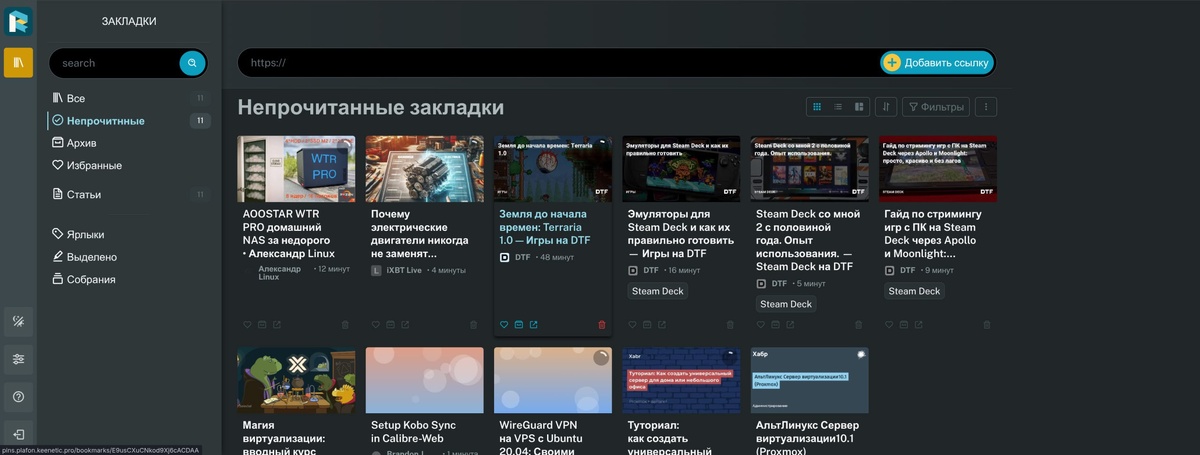The image size is (1200, 455).
Task: Focus the https:// URL input field
Action: [560, 63]
